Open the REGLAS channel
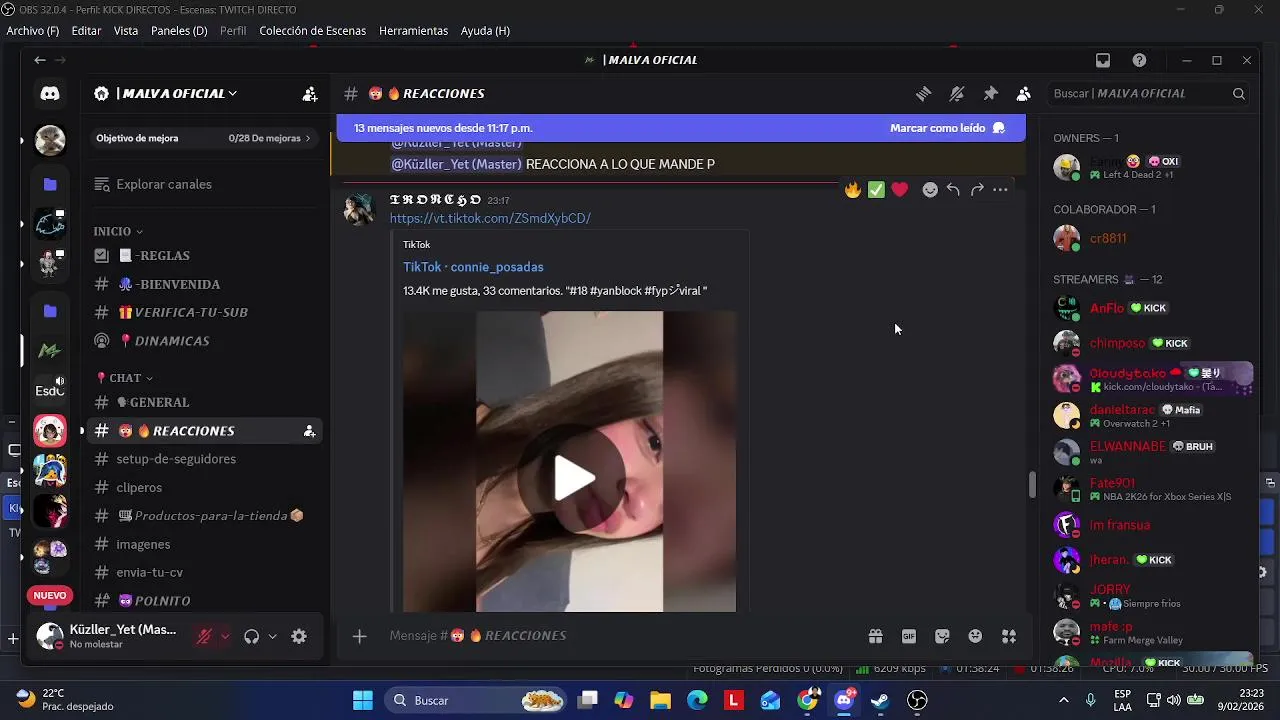The height and width of the screenshot is (720, 1280). click(x=205, y=256)
